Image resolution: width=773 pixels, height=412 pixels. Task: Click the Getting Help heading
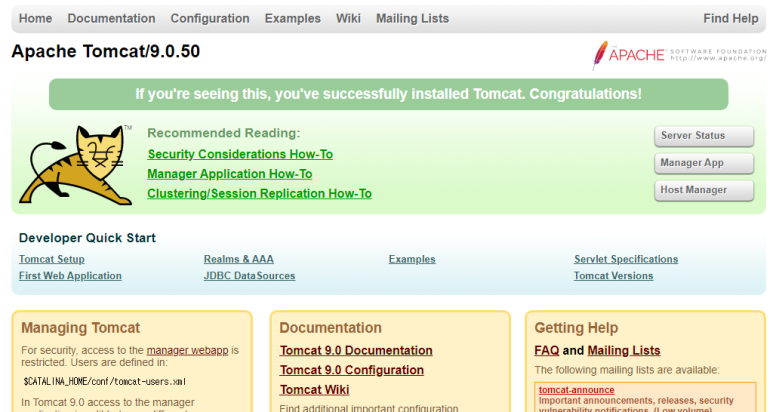[576, 328]
